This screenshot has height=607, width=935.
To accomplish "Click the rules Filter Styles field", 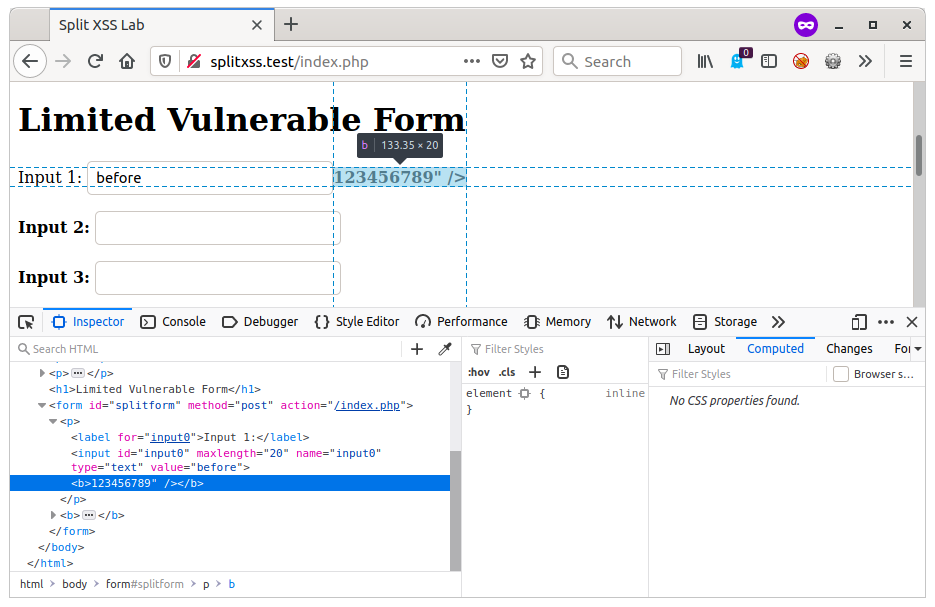I will coord(555,349).
